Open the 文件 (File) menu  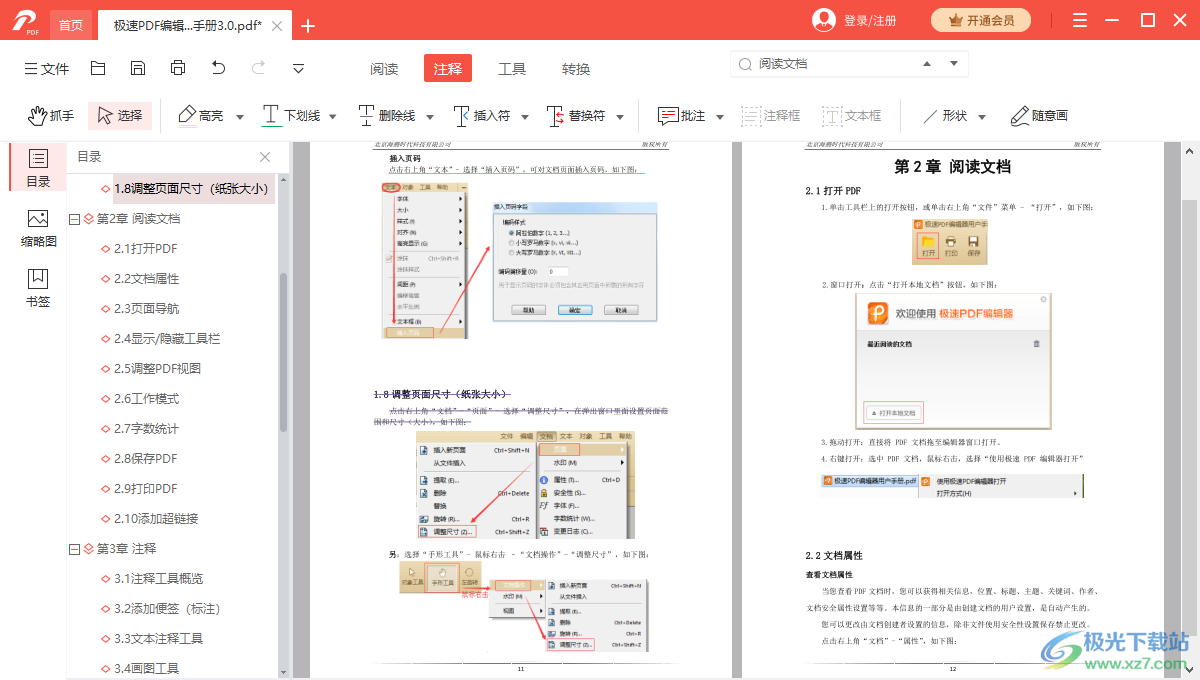point(46,69)
